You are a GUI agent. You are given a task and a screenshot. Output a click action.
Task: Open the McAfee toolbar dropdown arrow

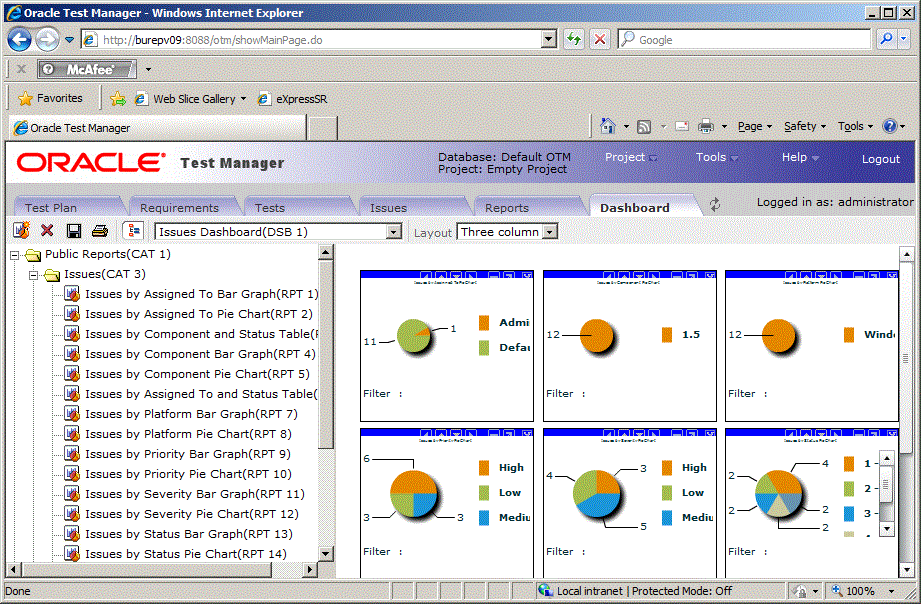tap(148, 69)
